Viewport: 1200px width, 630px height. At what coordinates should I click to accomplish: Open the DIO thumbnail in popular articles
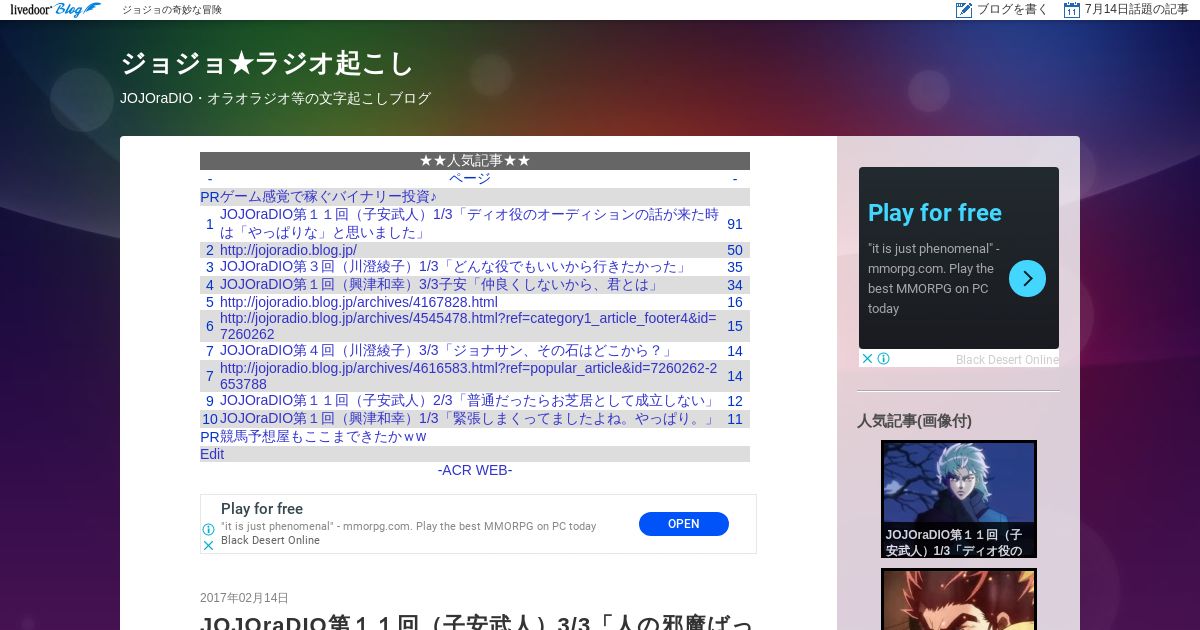click(959, 499)
